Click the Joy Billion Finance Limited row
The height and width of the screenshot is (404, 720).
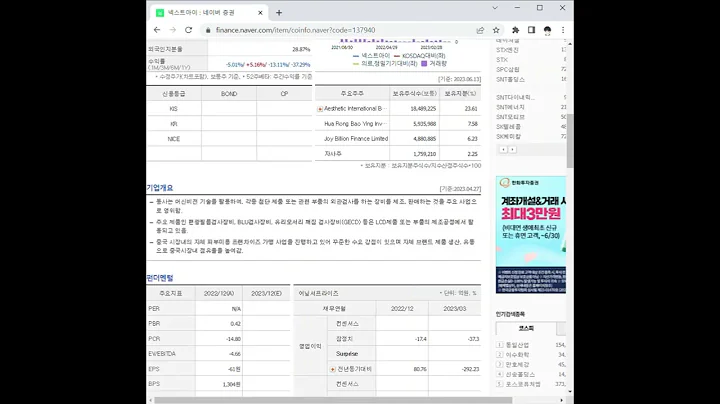pos(398,139)
